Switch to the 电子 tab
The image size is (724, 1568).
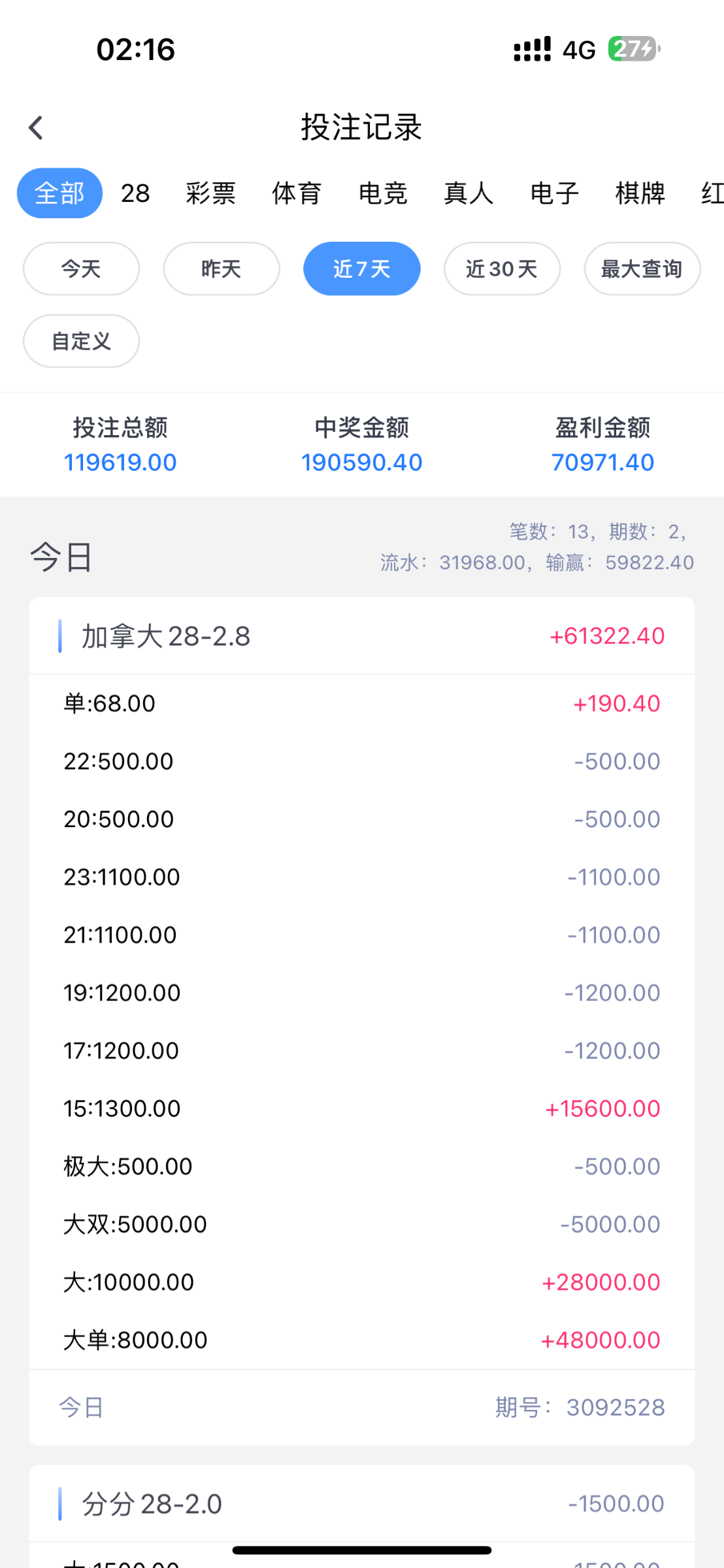coord(554,193)
